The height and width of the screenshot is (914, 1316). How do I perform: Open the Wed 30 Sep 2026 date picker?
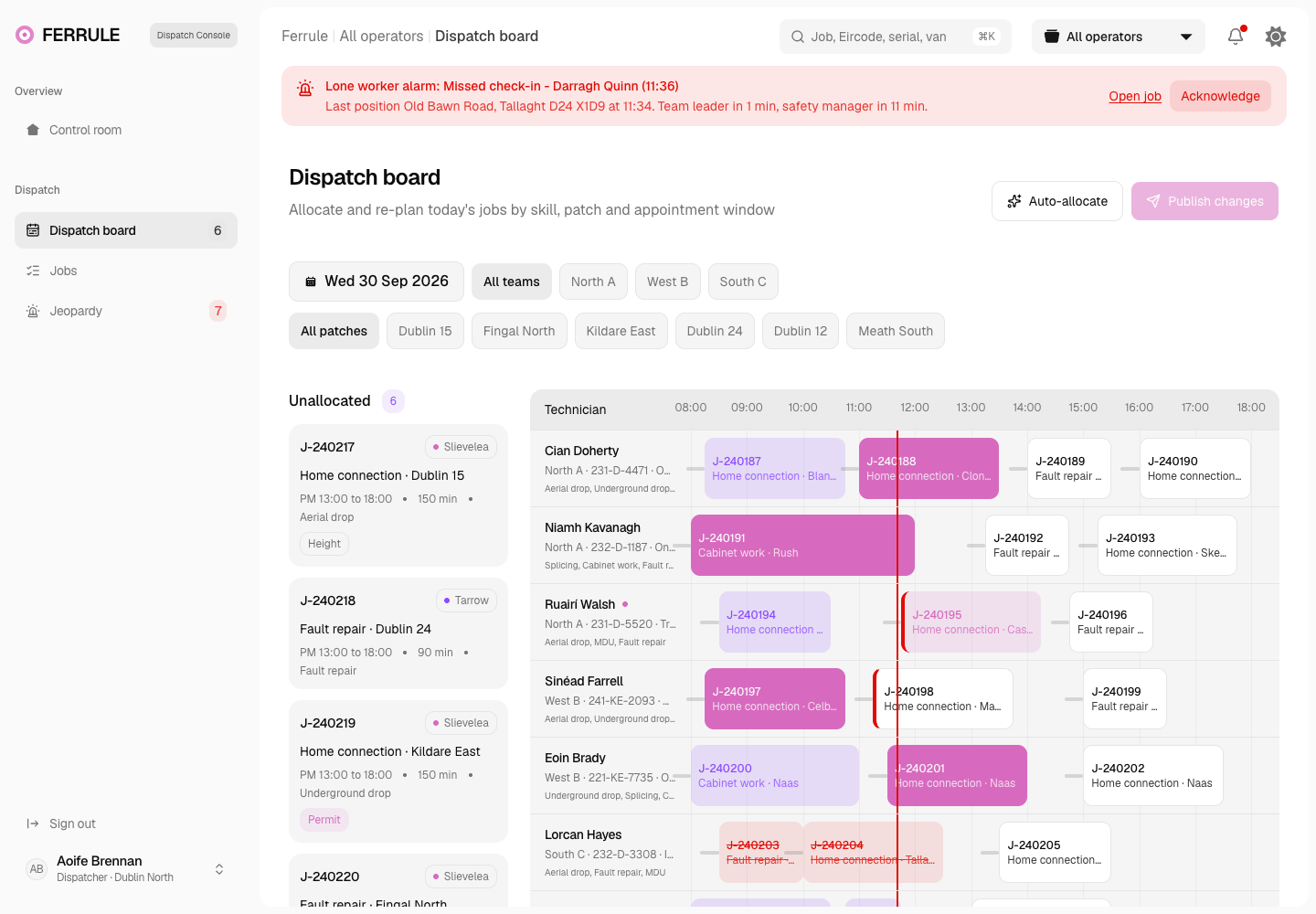(377, 282)
